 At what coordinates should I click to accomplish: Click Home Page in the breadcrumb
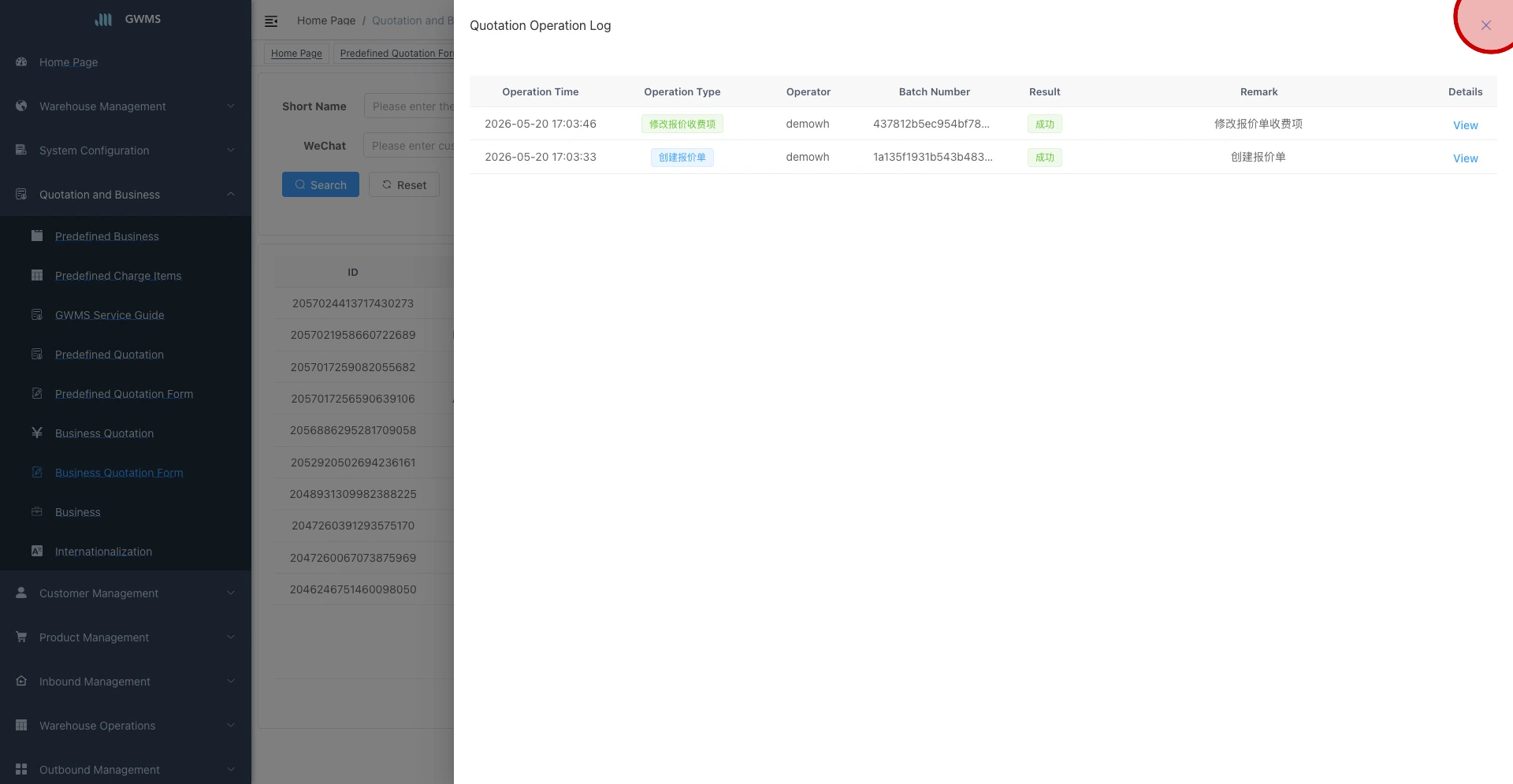coord(326,20)
